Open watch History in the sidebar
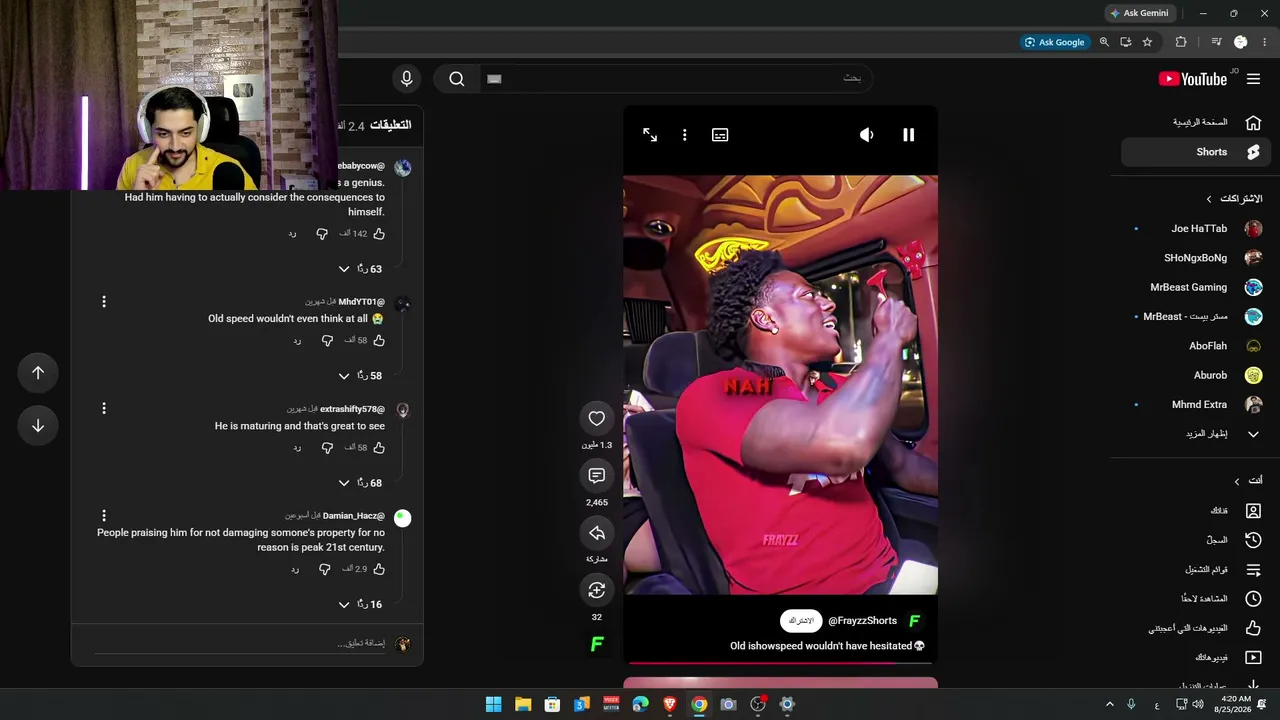This screenshot has width=1280, height=720. click(x=1196, y=540)
